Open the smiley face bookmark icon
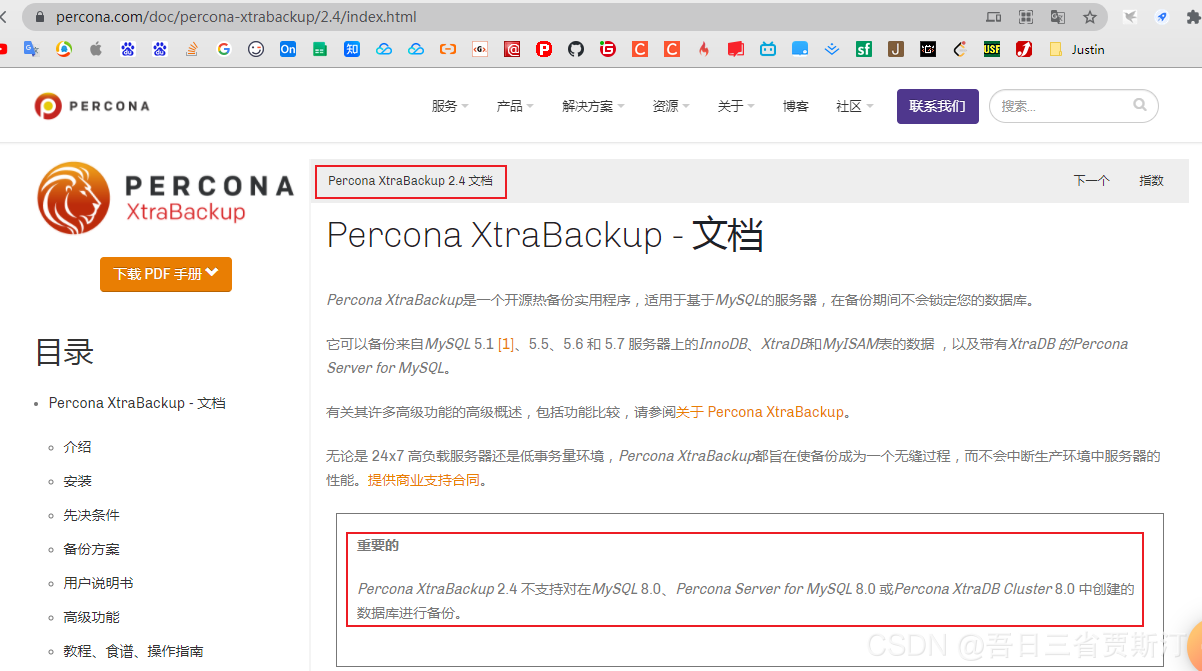The width and height of the screenshot is (1202, 671). point(256,49)
